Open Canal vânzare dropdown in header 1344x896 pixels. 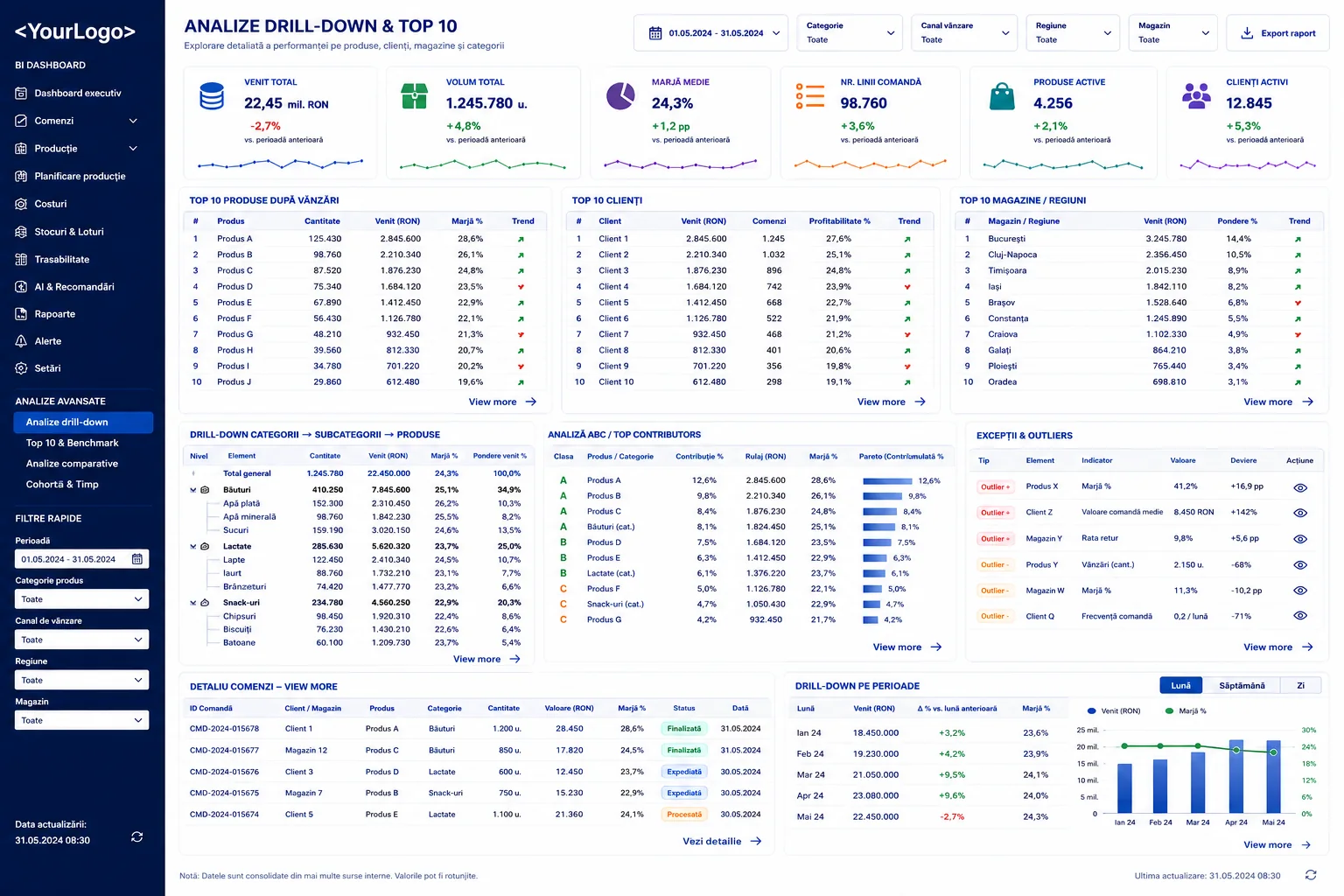[963, 32]
